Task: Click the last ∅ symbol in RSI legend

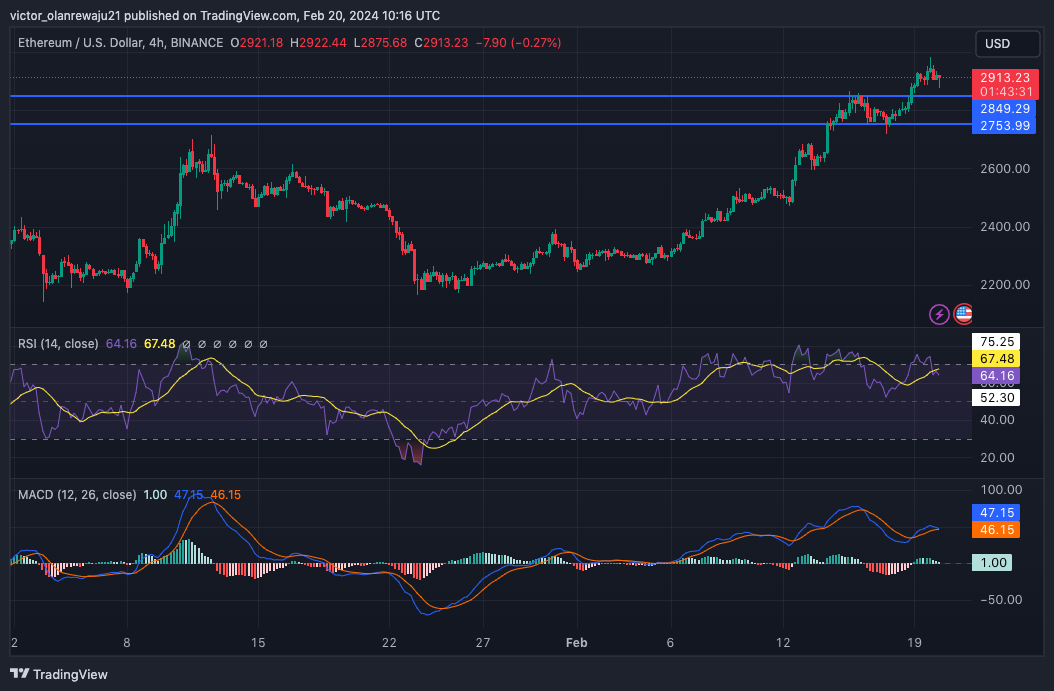Action: point(264,344)
